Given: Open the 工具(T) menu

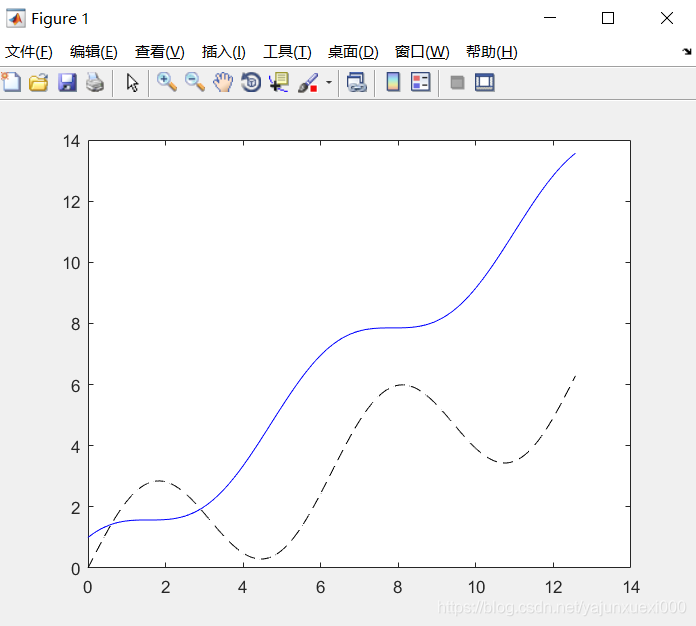Looking at the screenshot, I should click(287, 52).
